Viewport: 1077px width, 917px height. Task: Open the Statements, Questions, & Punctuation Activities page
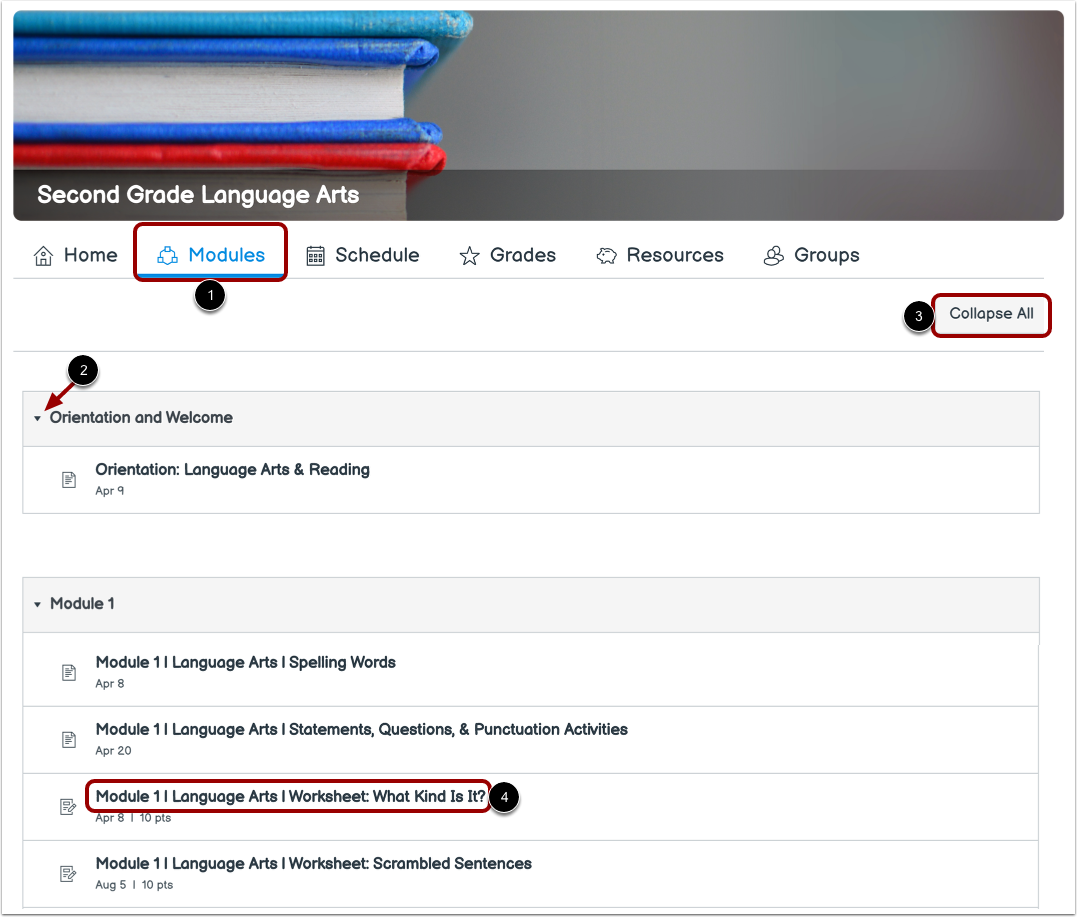coord(360,729)
